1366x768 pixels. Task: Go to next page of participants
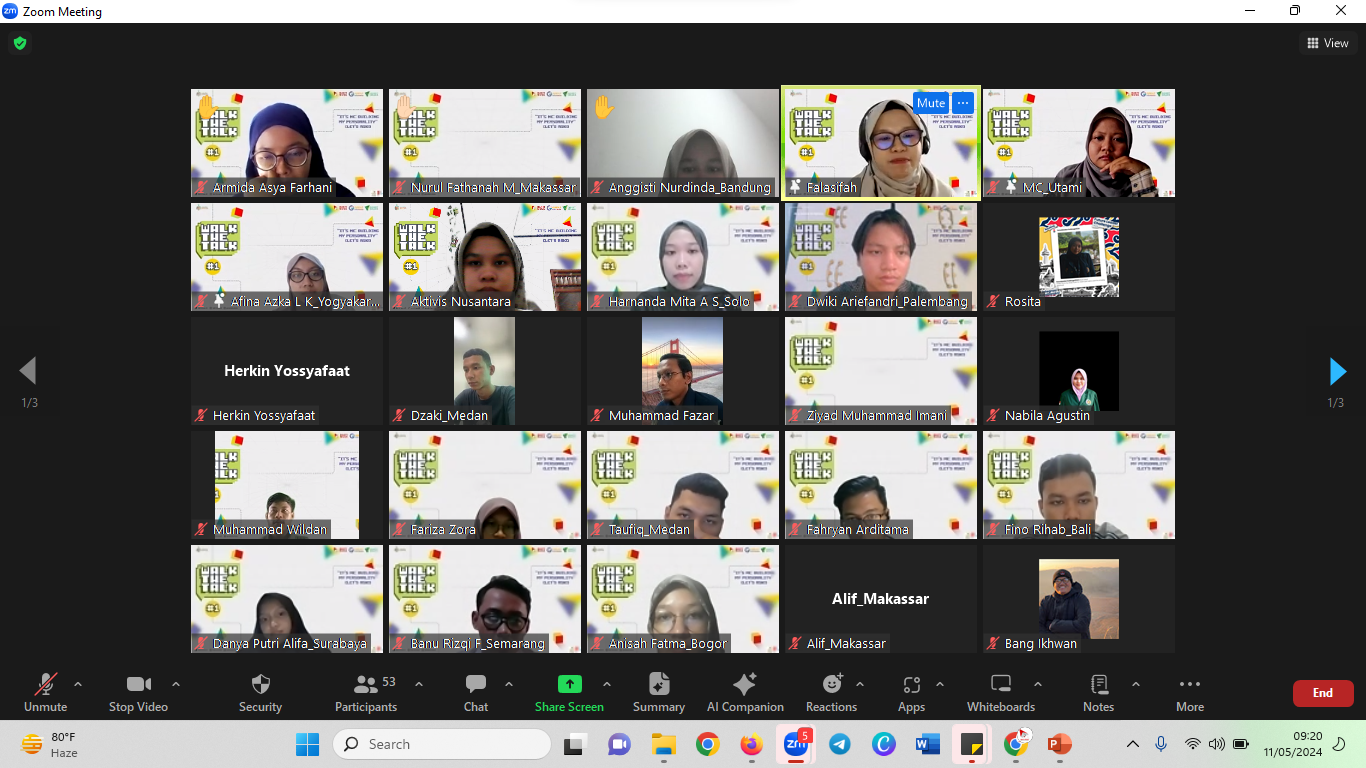(x=1337, y=371)
